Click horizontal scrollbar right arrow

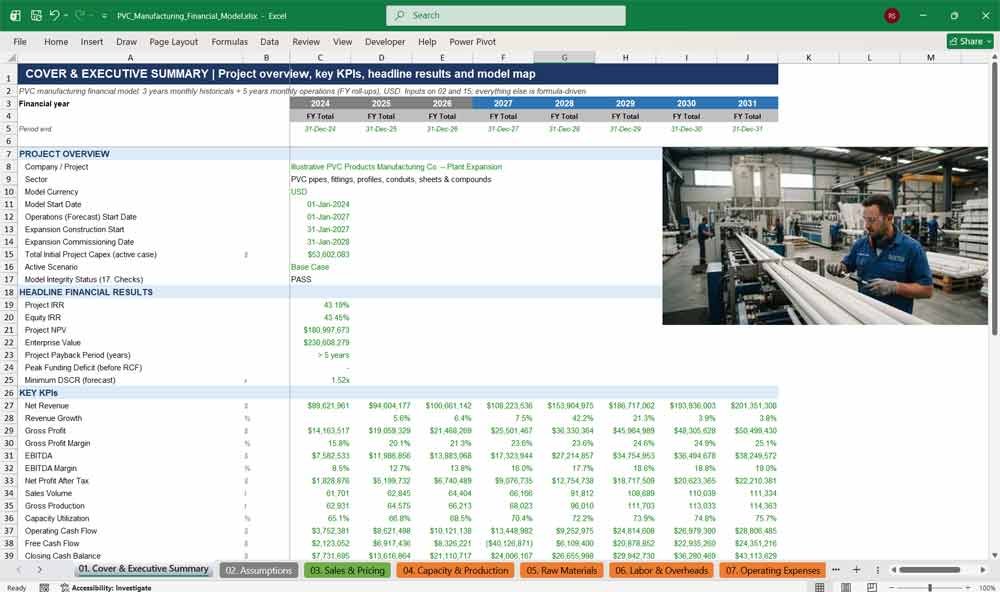point(983,570)
